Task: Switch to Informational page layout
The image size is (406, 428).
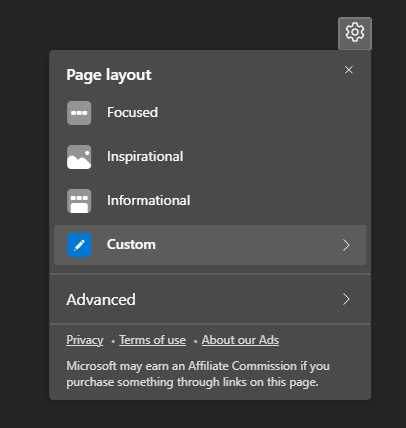Action: tap(149, 200)
